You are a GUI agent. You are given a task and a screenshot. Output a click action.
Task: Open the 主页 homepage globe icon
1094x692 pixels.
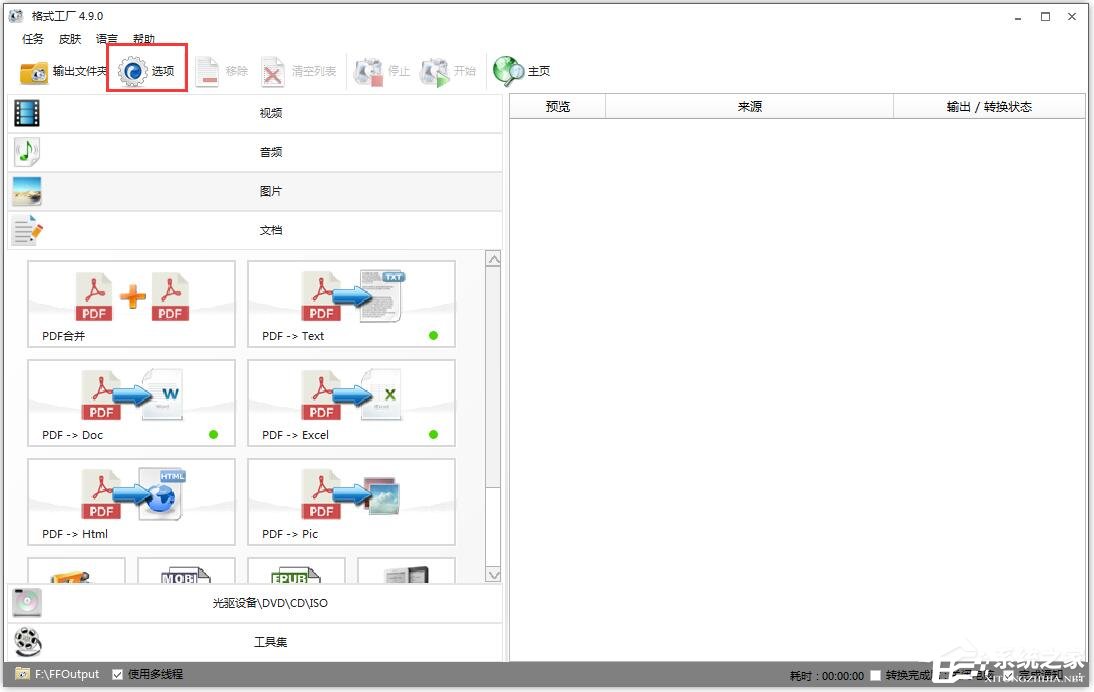click(508, 72)
